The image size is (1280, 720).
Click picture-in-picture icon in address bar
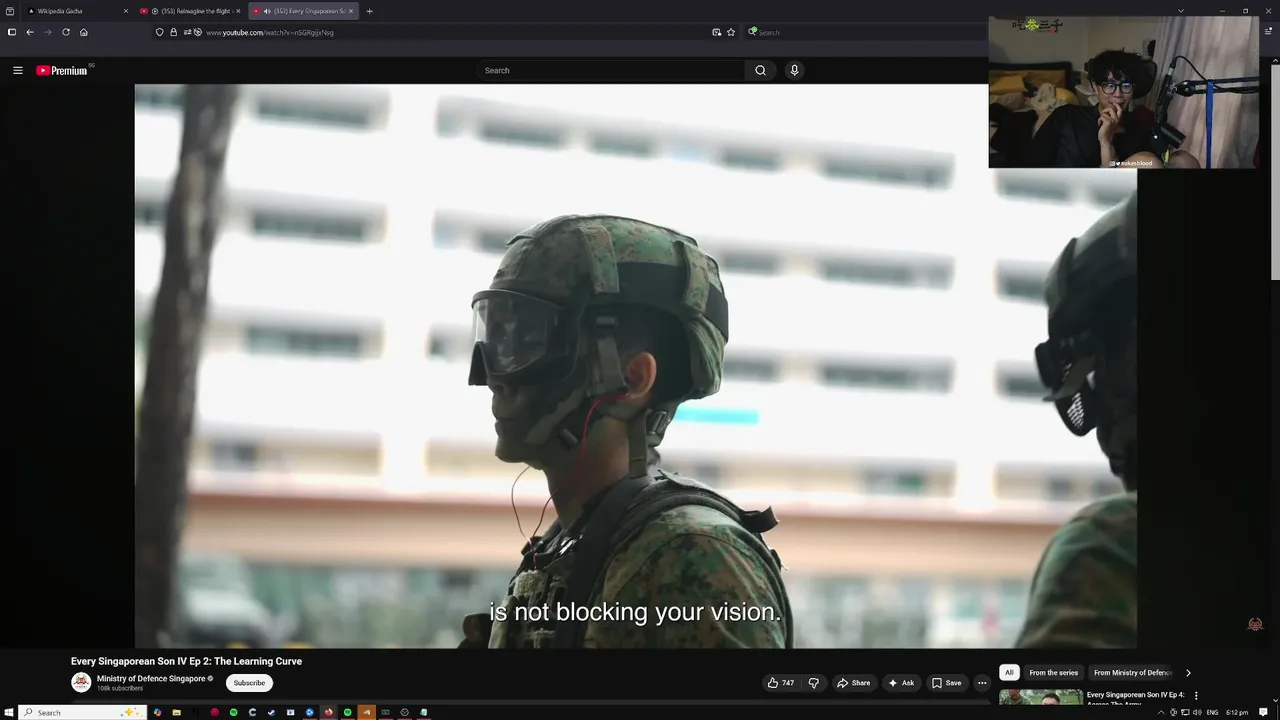pos(716,32)
